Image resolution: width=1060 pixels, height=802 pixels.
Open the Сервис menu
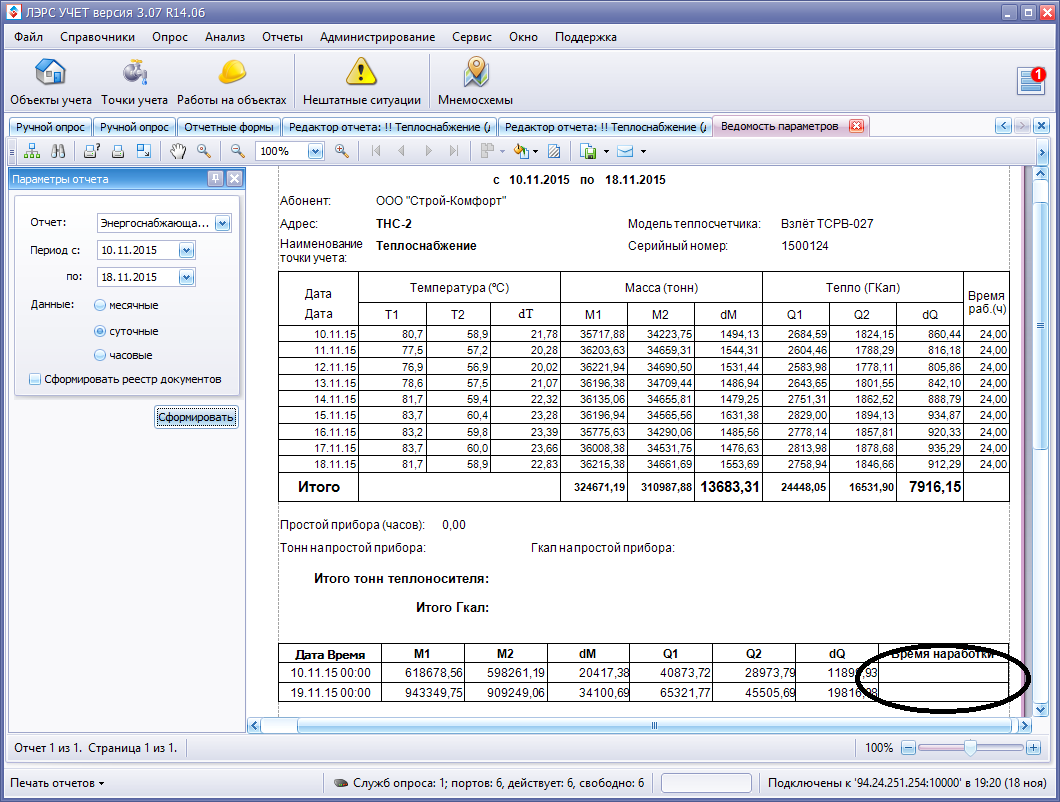click(x=472, y=37)
